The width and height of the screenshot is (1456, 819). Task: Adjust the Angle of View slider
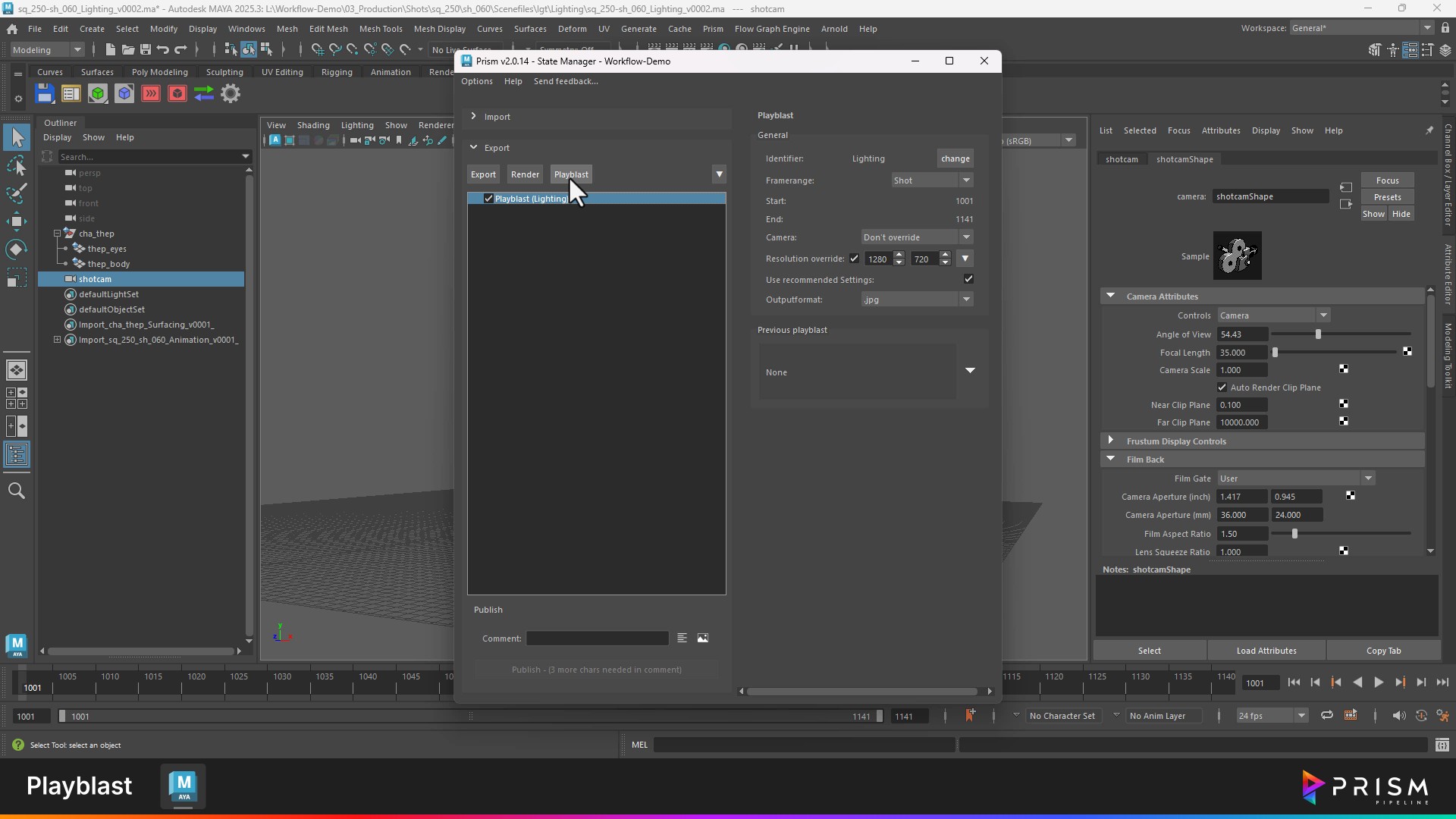[1318, 334]
